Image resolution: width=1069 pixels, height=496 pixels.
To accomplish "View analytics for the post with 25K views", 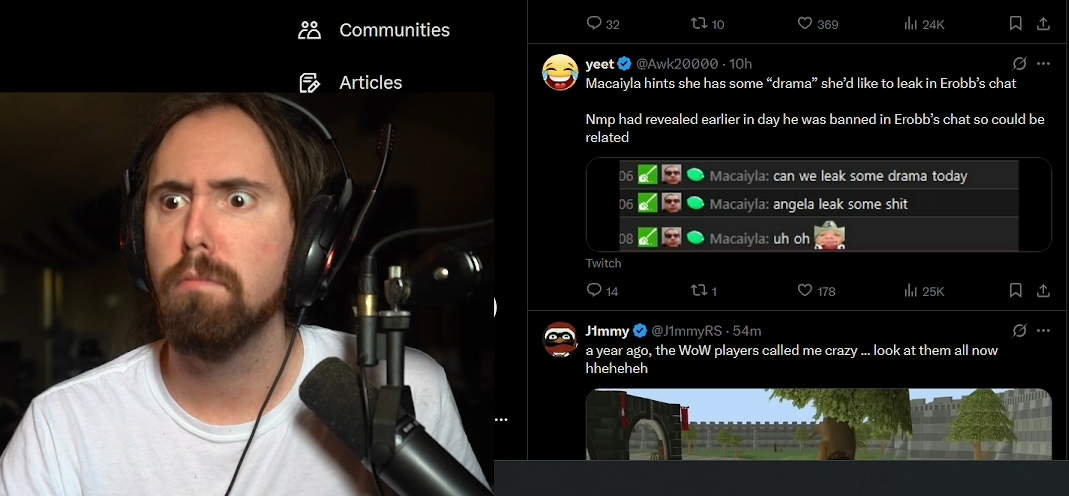I will coord(924,291).
